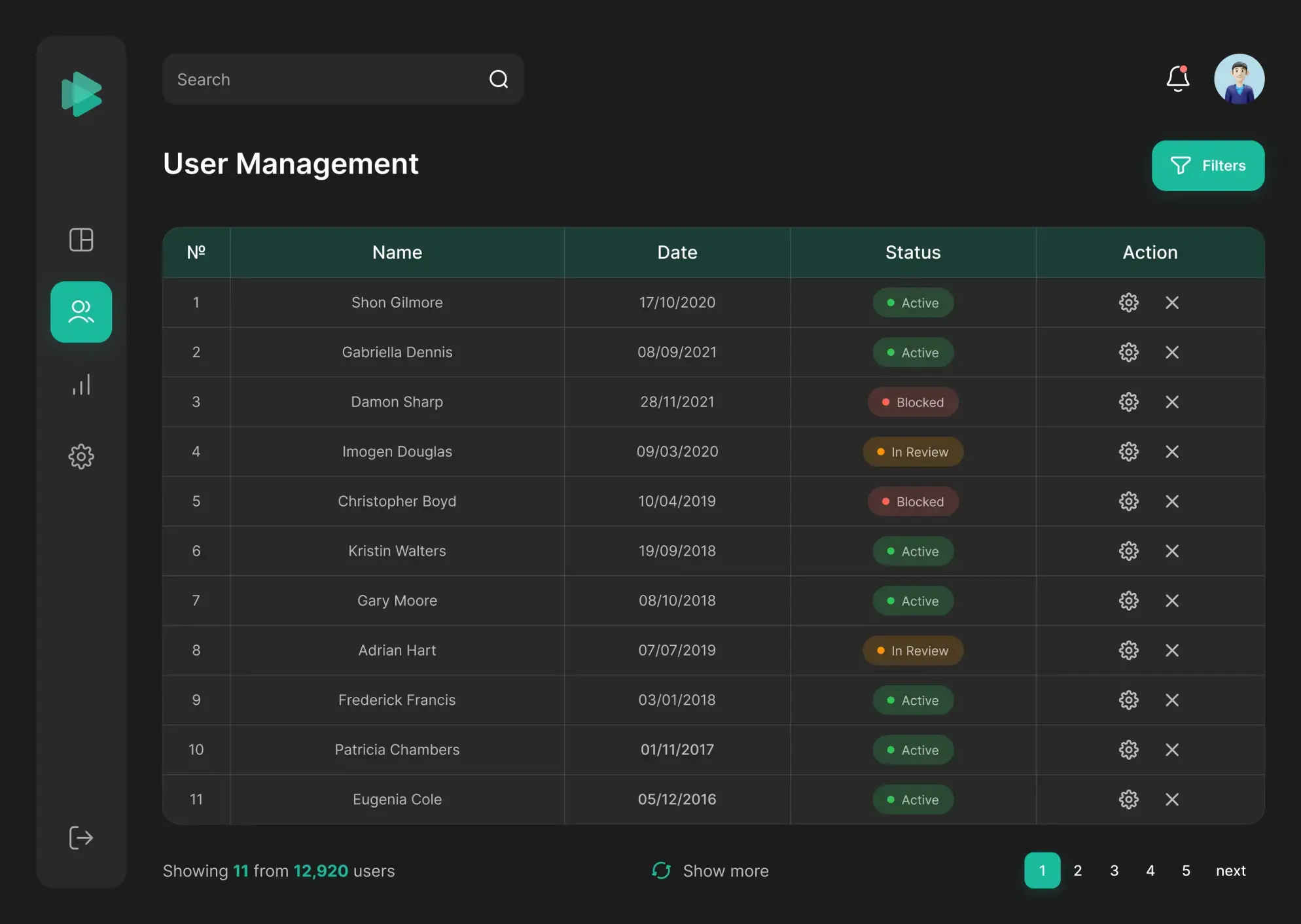1301x924 pixels.
Task: Click the gear icon for Adrian Hart
Action: [x=1129, y=650]
